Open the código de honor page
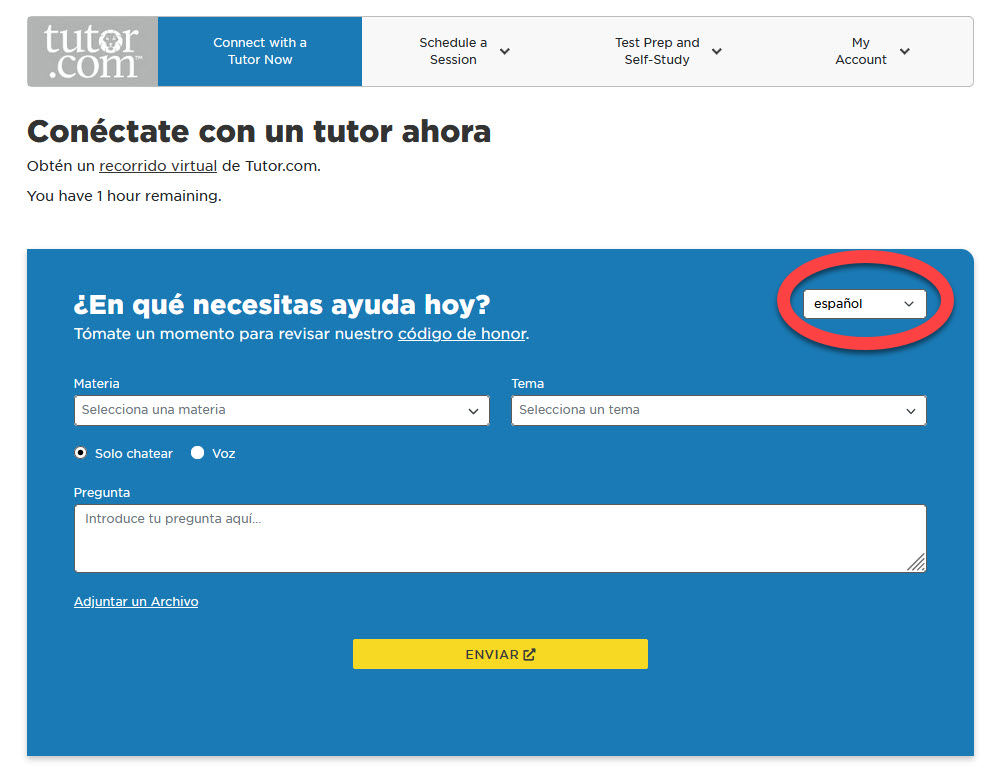 (x=461, y=334)
